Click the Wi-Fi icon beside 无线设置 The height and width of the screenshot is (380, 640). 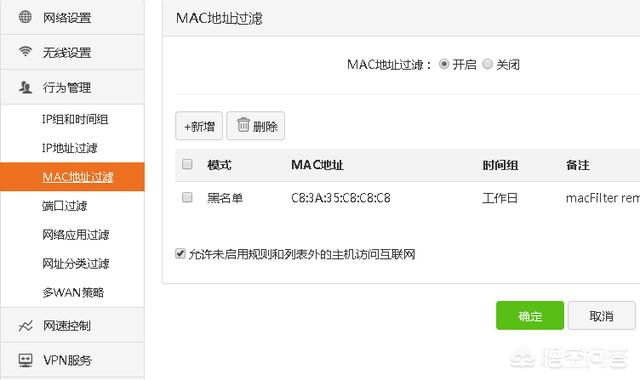25,51
